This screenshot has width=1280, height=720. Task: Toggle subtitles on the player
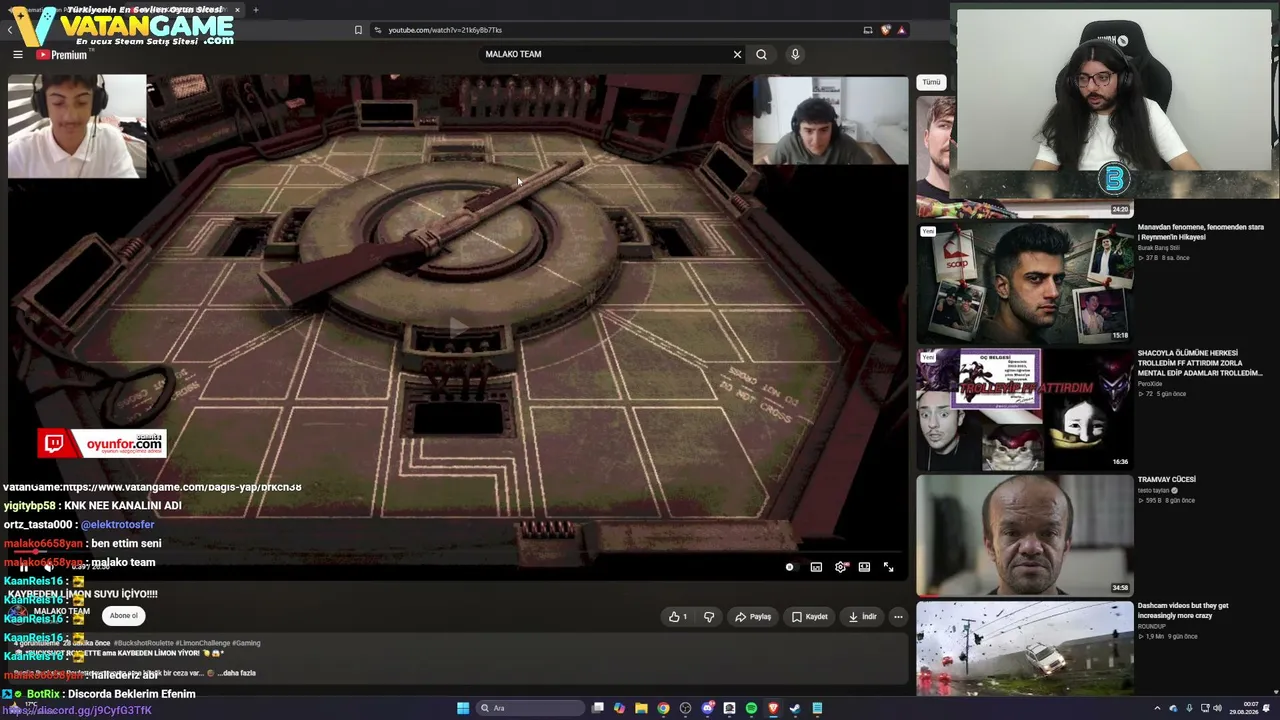[x=816, y=567]
